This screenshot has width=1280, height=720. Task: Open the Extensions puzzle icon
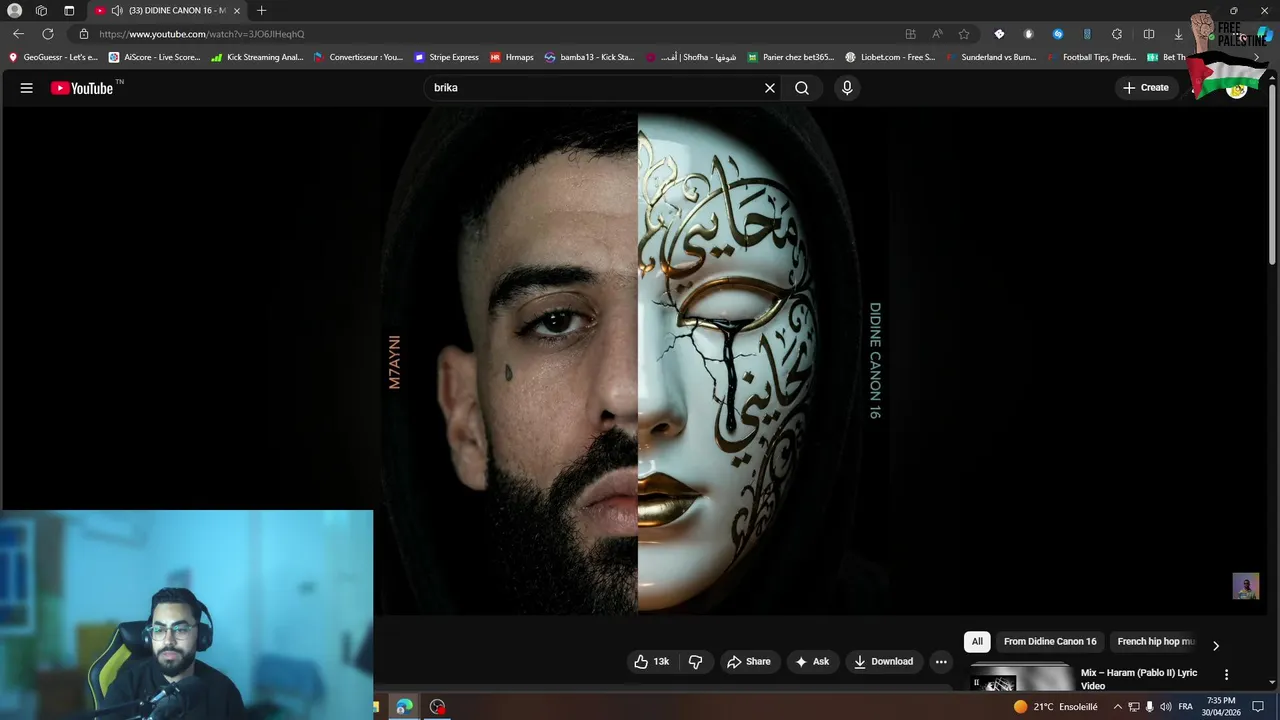(1117, 34)
